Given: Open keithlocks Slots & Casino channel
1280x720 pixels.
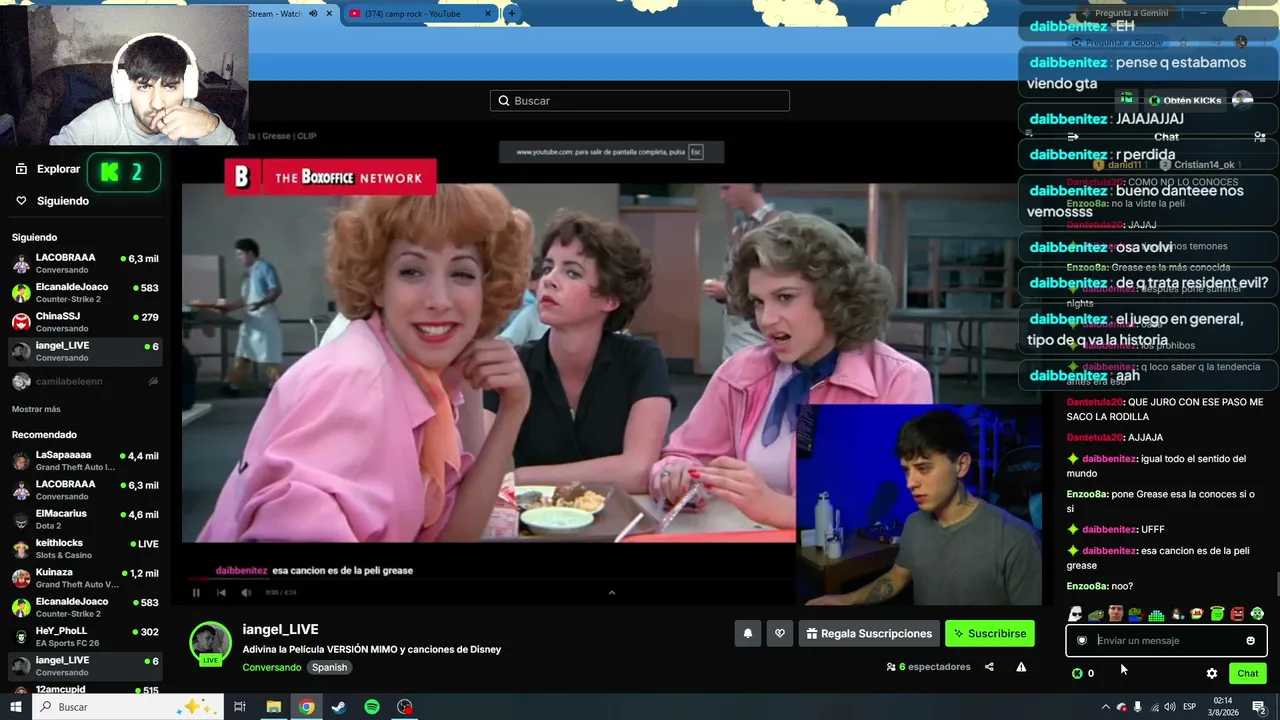Looking at the screenshot, I should tap(85, 549).
